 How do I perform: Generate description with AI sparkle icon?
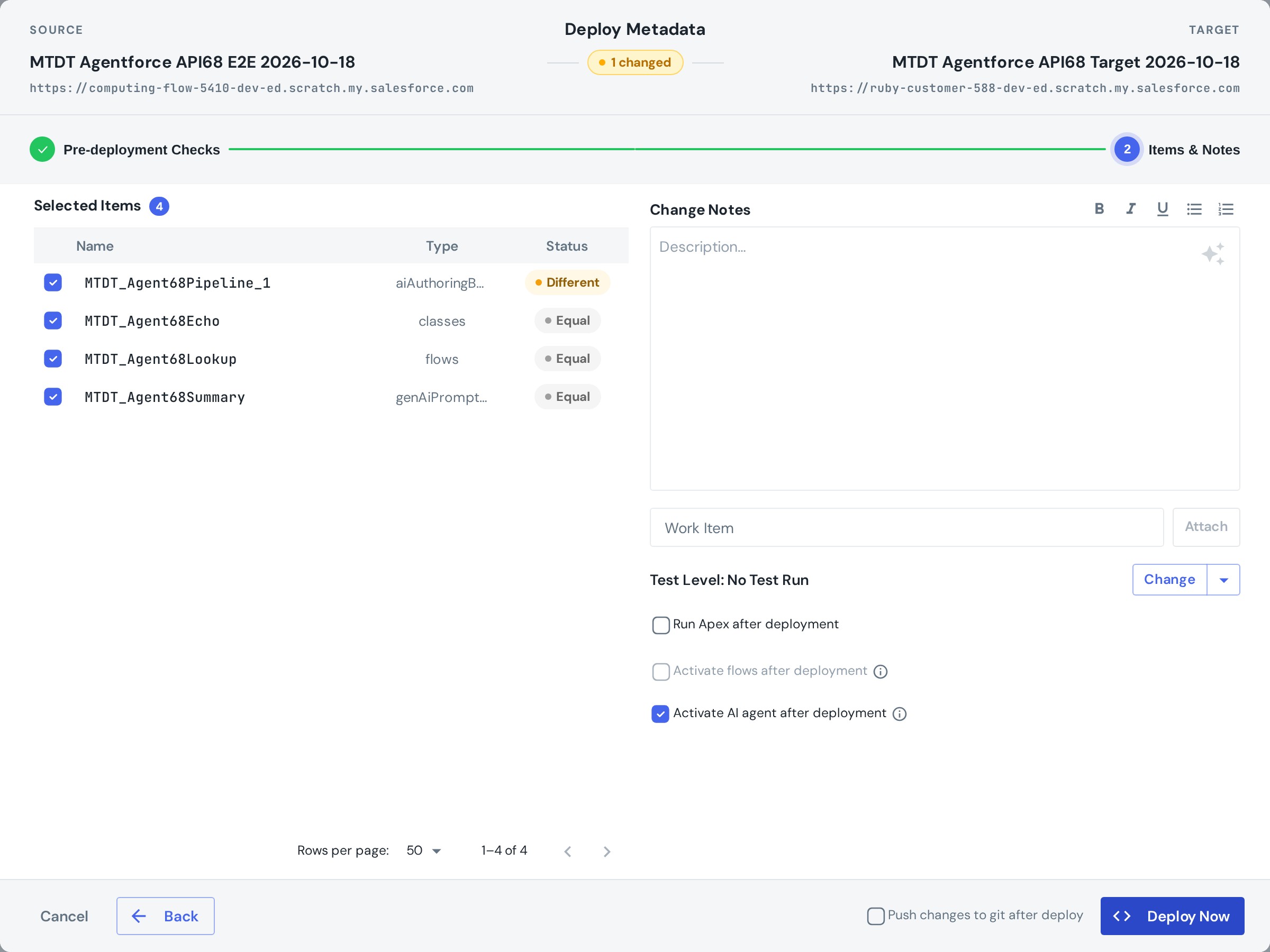click(x=1213, y=254)
